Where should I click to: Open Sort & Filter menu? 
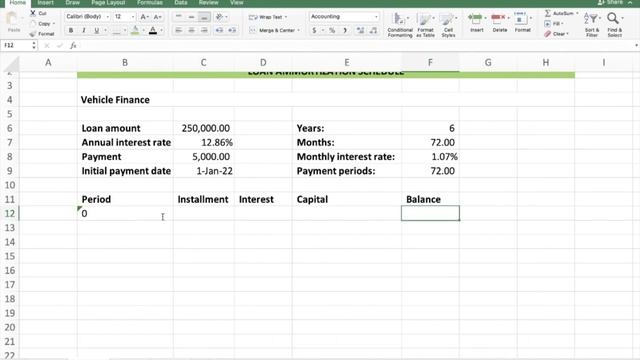pos(591,24)
